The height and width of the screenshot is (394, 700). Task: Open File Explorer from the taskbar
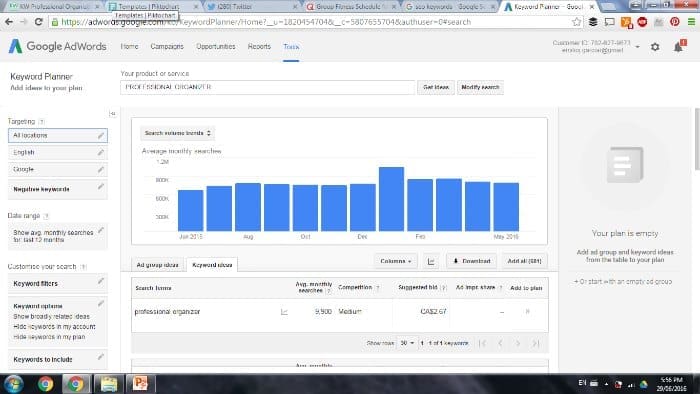108,384
